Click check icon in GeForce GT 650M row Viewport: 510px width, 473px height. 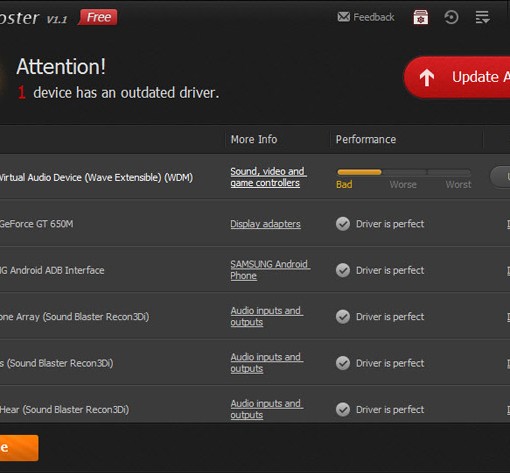coord(343,224)
